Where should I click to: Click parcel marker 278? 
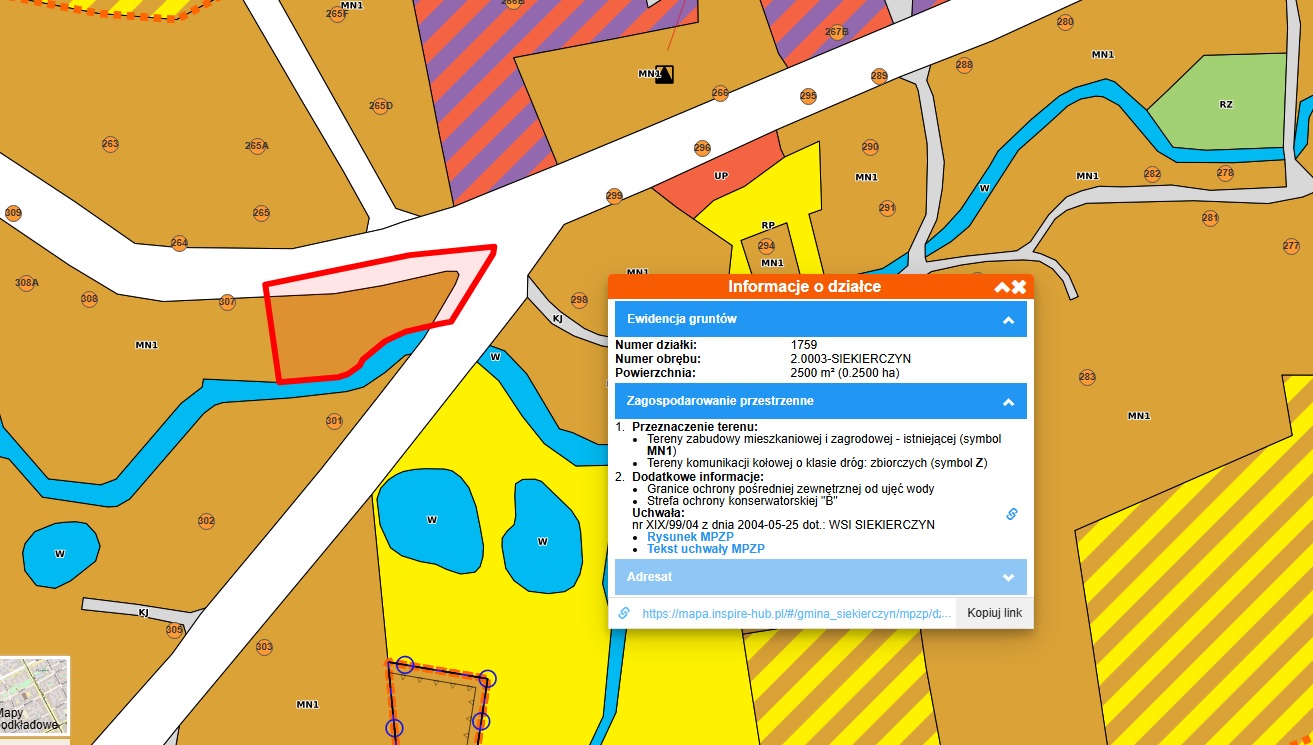pyautogui.click(x=1225, y=173)
